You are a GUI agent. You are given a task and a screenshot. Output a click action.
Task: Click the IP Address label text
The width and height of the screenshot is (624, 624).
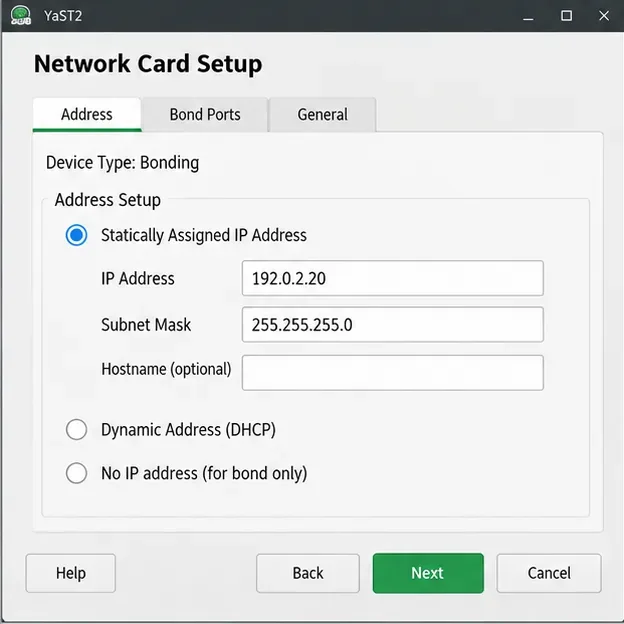[138, 278]
